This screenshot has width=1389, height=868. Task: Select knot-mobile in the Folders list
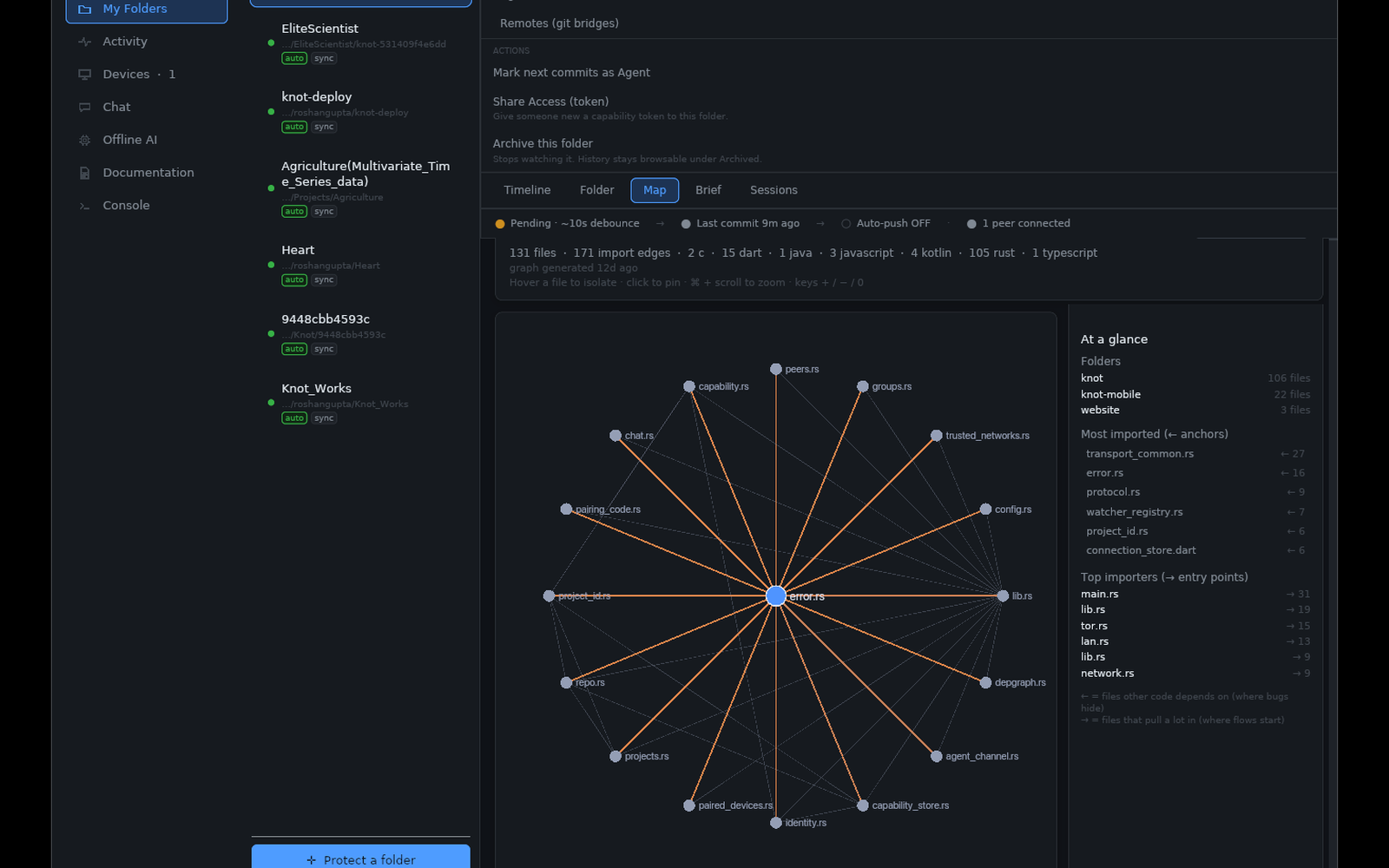1195,394
